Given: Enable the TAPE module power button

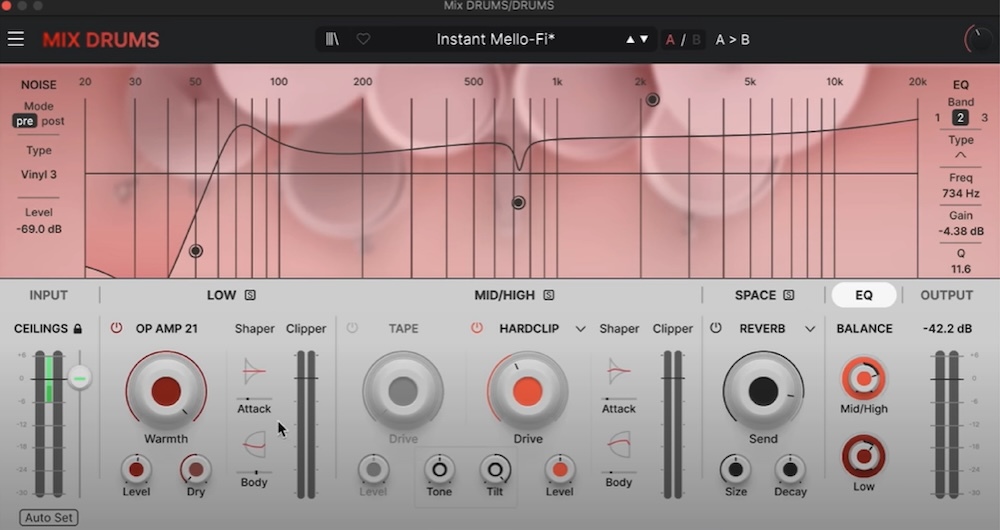Looking at the screenshot, I should click(352, 328).
